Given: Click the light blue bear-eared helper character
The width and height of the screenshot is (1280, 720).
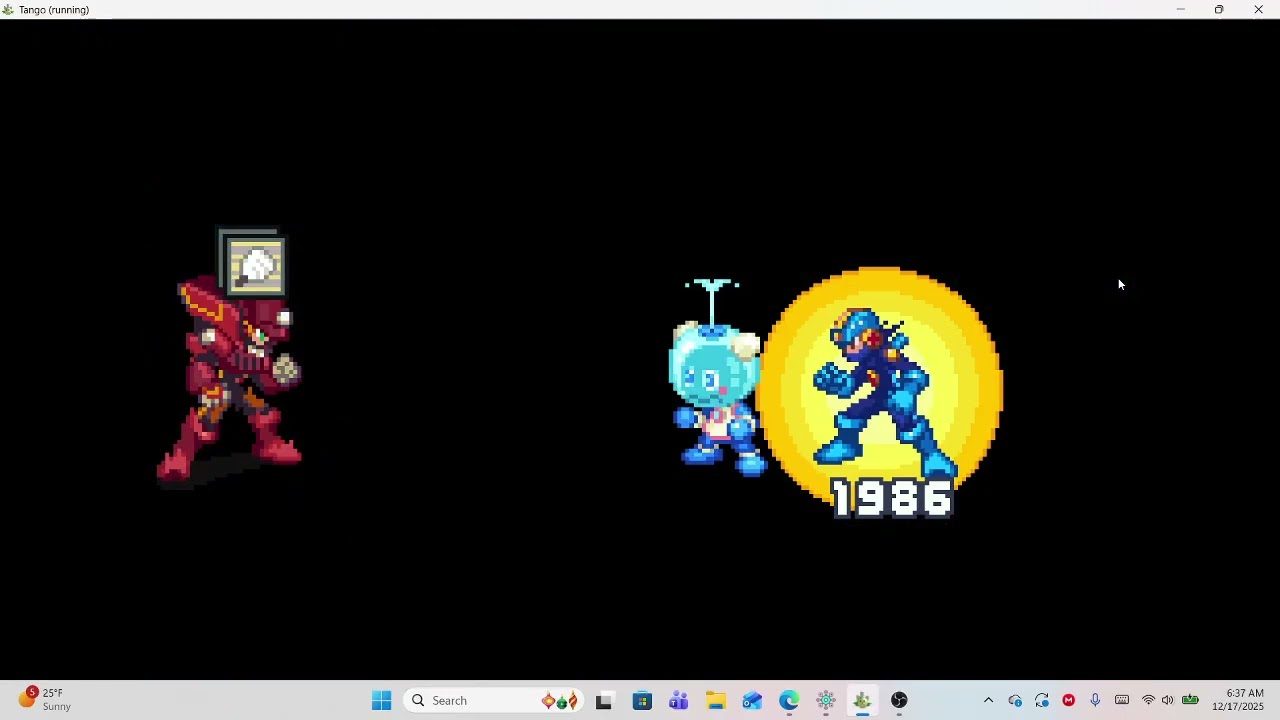Looking at the screenshot, I should tap(715, 378).
